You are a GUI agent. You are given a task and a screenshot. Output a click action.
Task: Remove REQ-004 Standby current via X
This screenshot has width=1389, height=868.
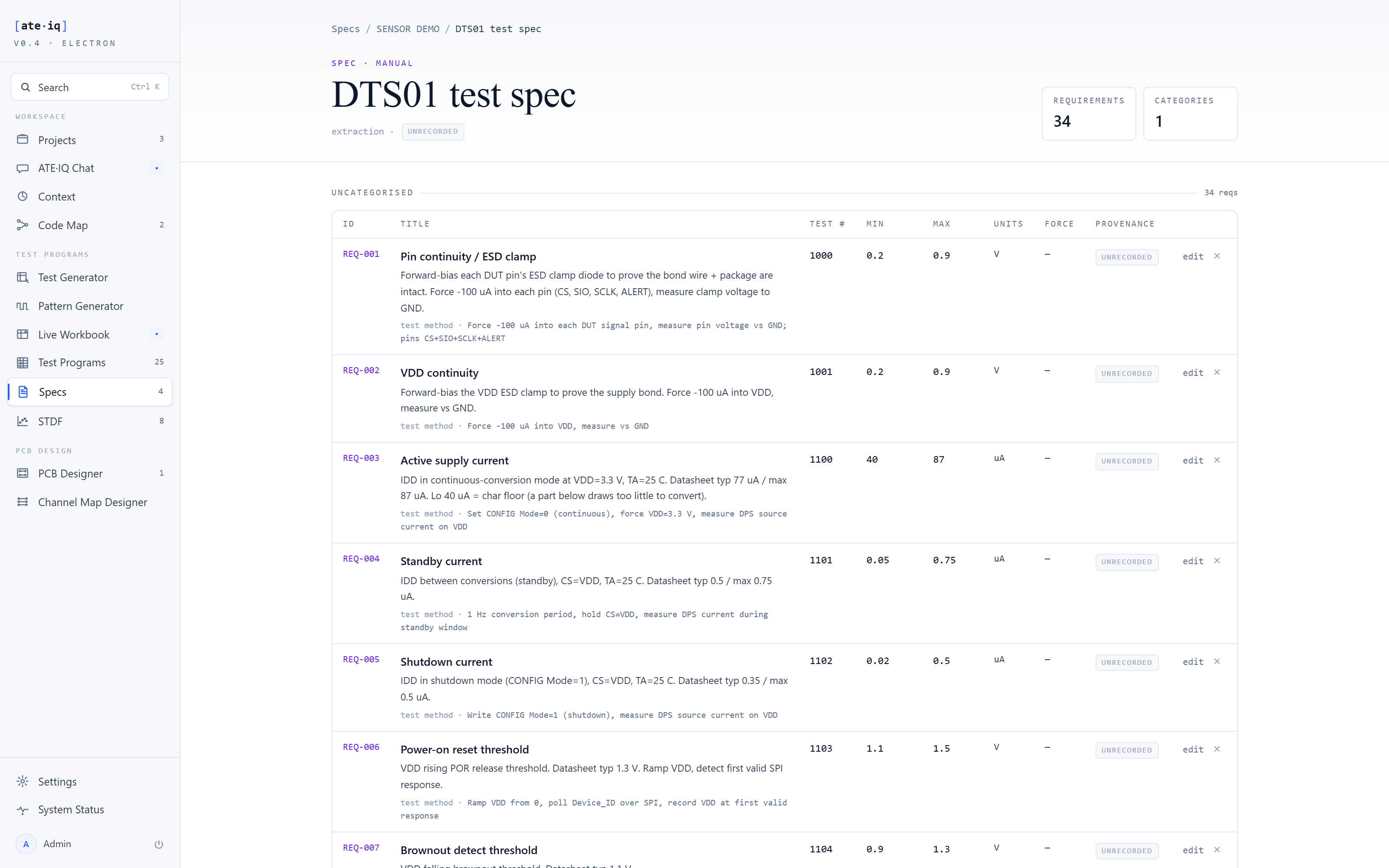(1217, 561)
